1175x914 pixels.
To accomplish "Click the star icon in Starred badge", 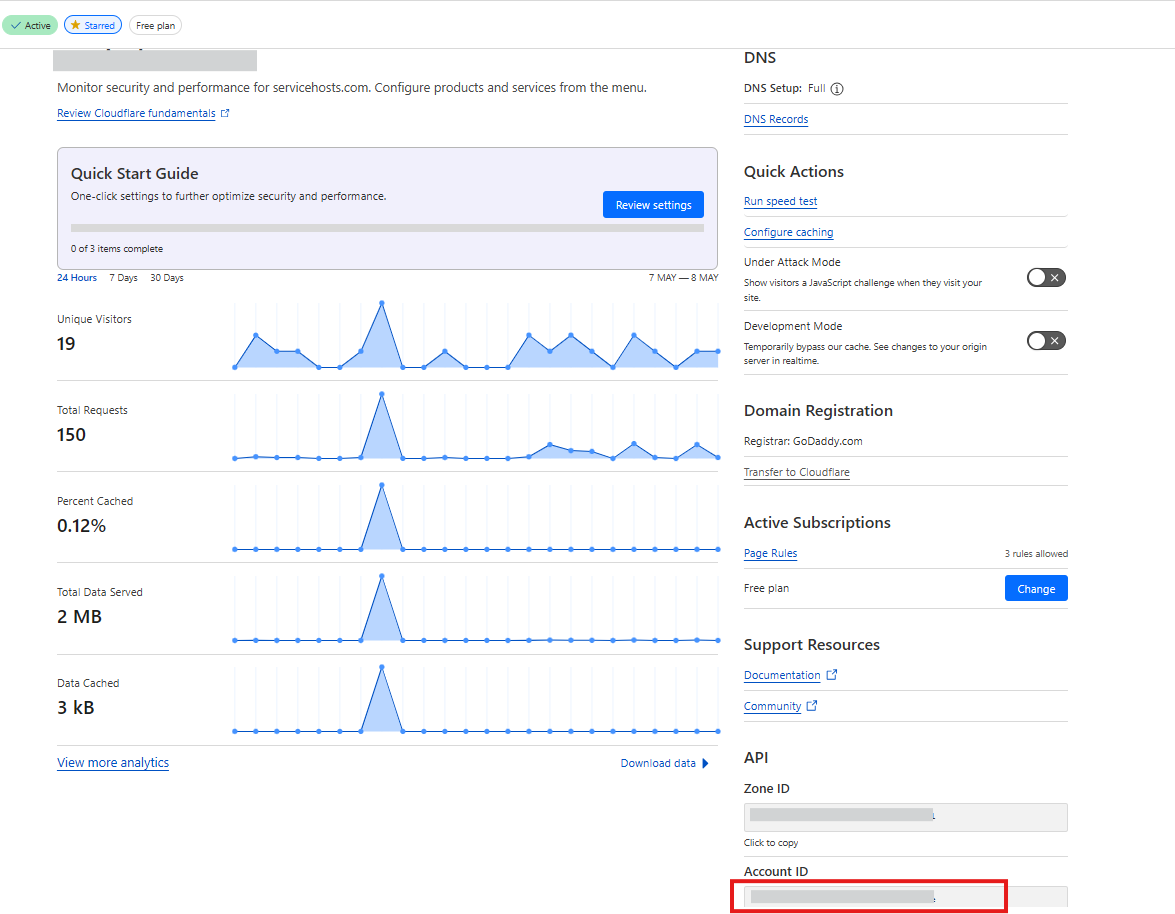I will click(x=75, y=25).
